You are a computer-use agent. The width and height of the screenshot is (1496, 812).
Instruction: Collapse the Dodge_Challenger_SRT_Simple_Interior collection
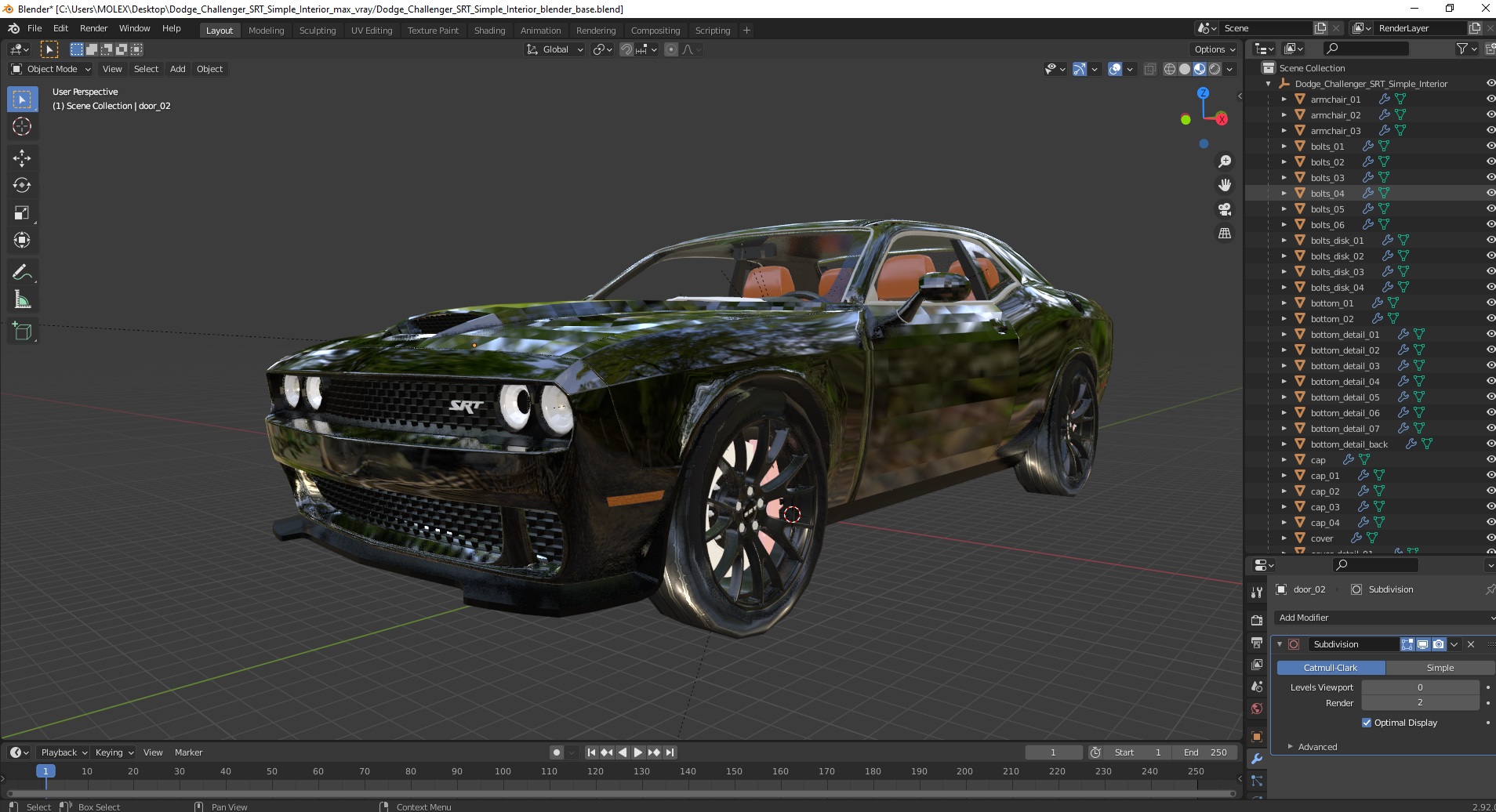coord(1269,84)
